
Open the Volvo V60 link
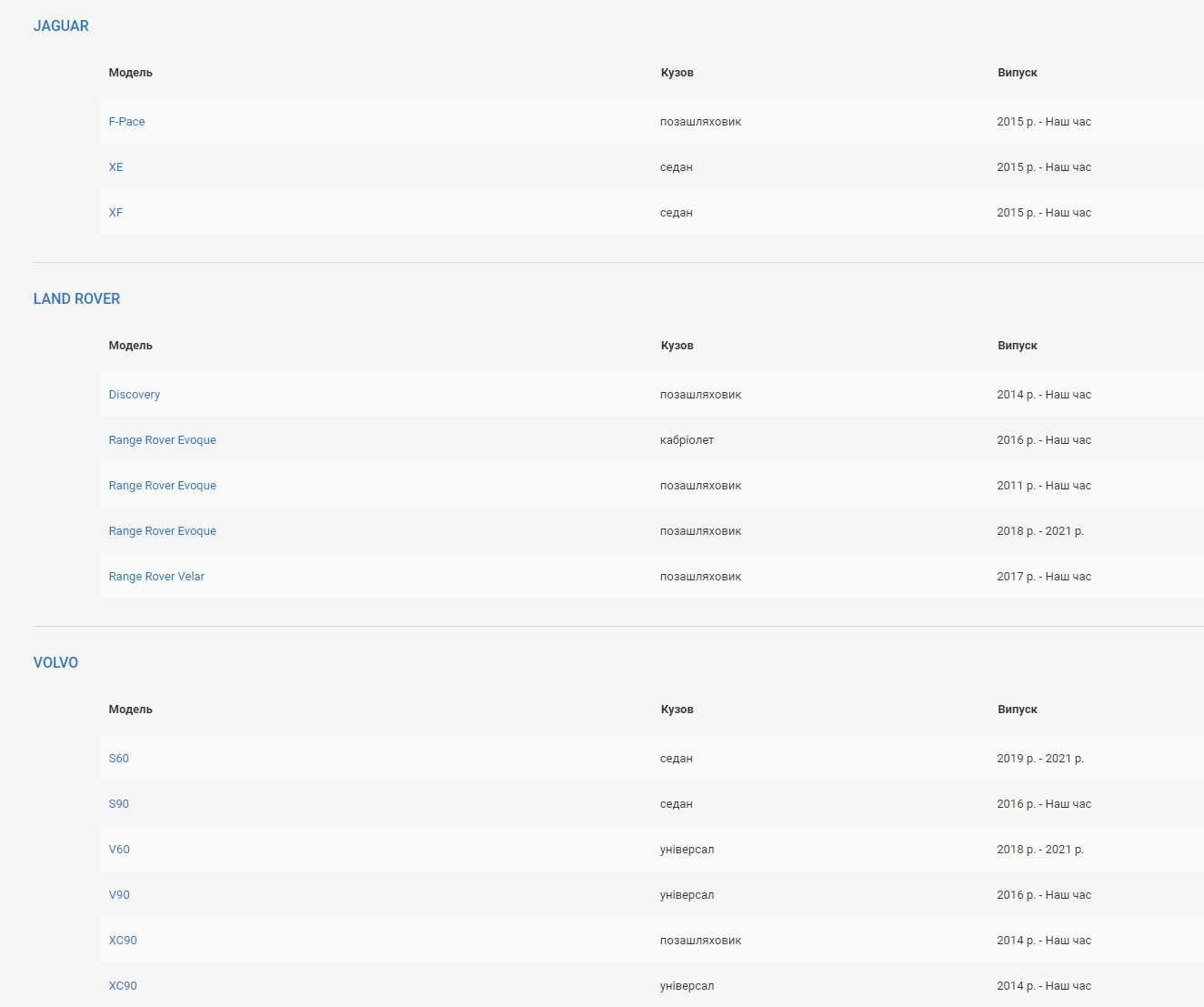pos(119,849)
